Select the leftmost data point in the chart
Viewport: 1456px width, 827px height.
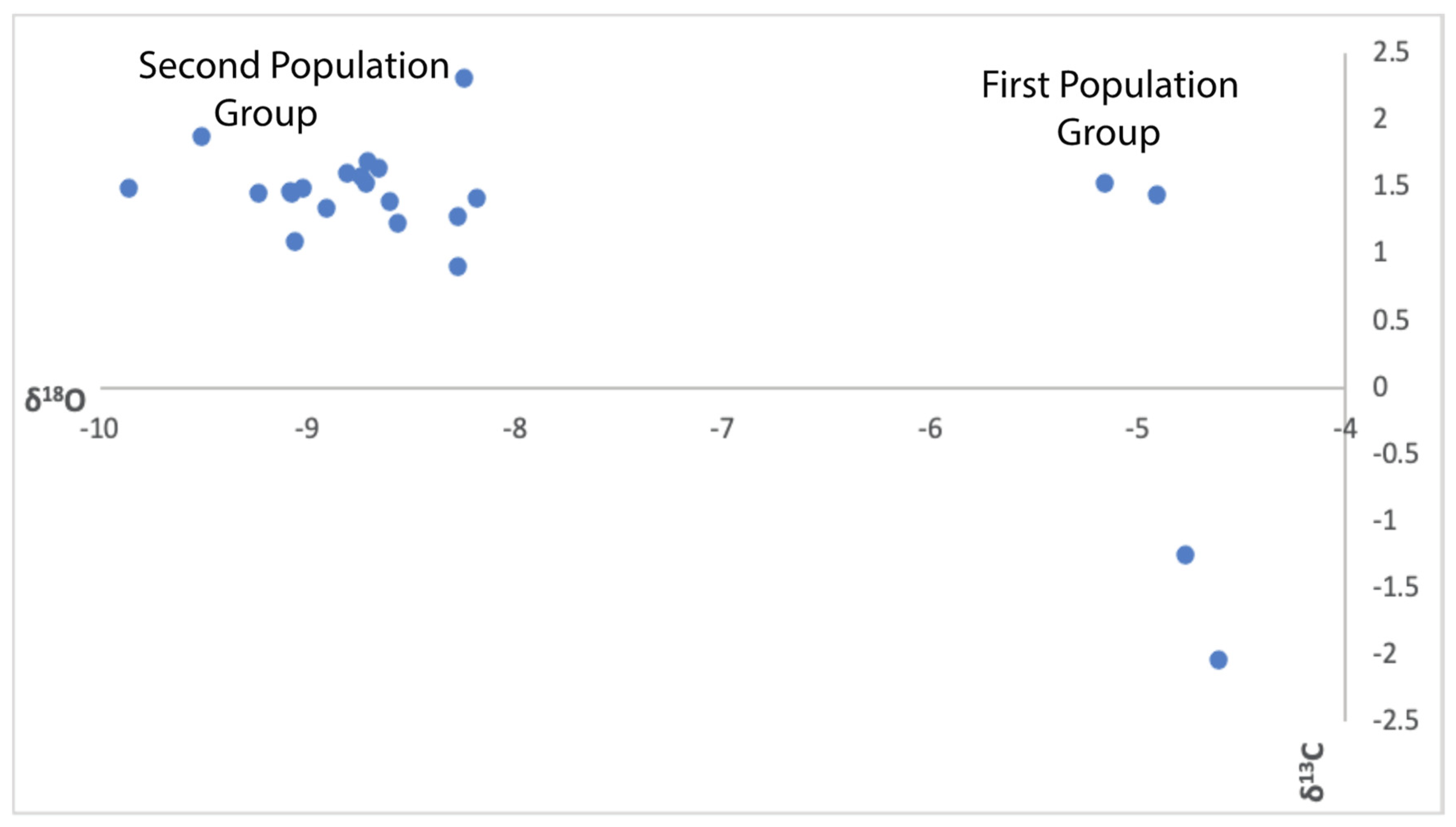[x=129, y=188]
